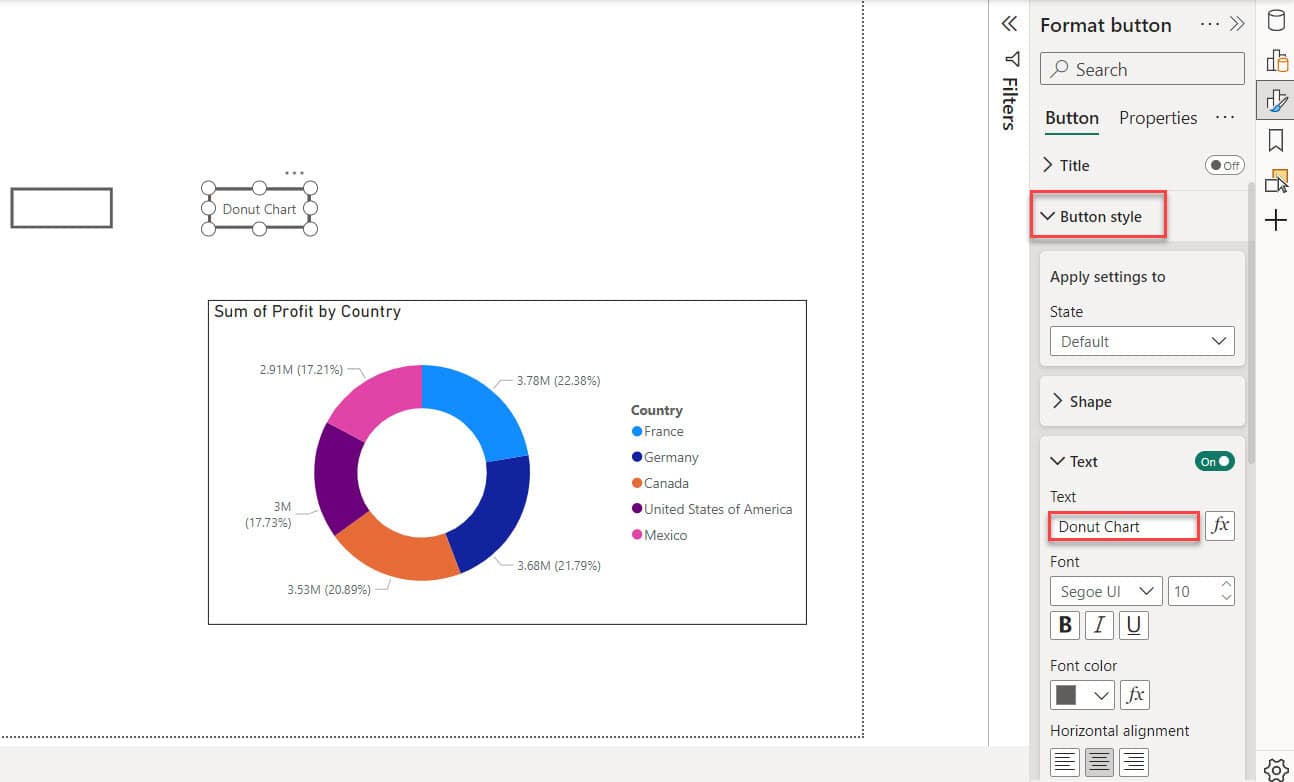
Task: Select the Format visual paintbrush icon
Action: coord(1276,100)
